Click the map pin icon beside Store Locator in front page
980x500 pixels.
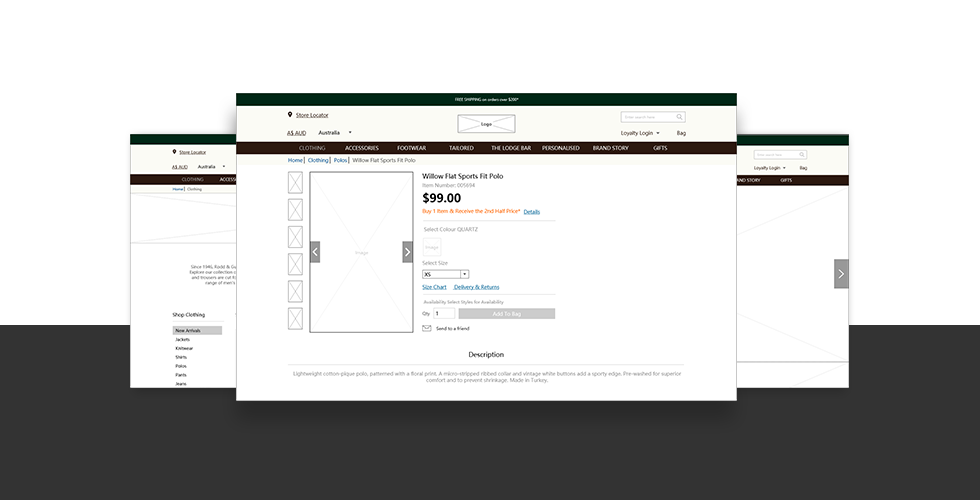[x=290, y=114]
